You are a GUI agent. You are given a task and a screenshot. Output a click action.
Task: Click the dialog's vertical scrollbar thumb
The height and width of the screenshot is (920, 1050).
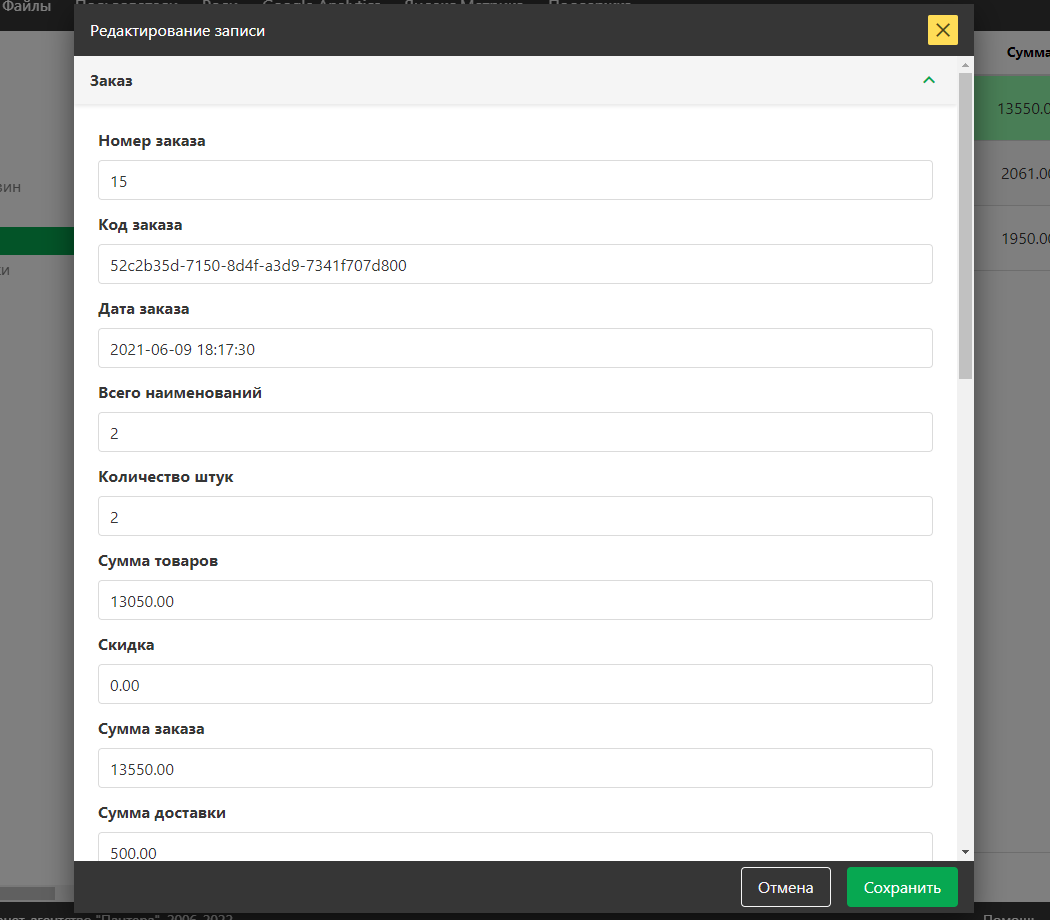pyautogui.click(x=965, y=225)
